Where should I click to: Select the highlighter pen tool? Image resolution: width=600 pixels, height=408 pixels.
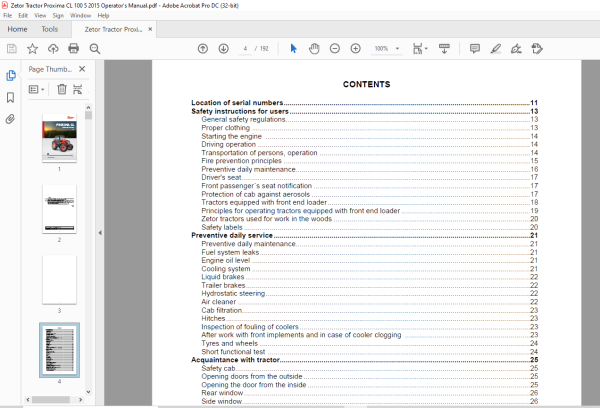pyautogui.click(x=496, y=49)
